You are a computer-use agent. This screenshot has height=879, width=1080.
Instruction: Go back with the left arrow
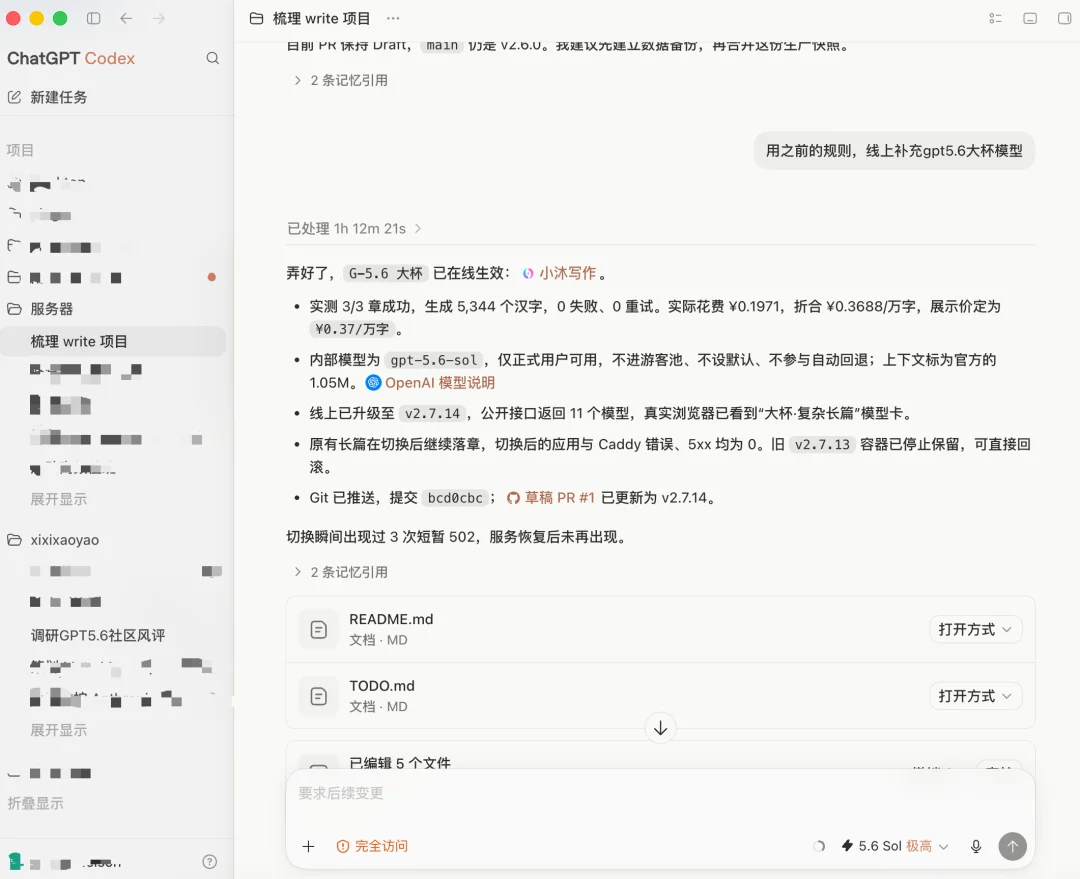[x=126, y=19]
